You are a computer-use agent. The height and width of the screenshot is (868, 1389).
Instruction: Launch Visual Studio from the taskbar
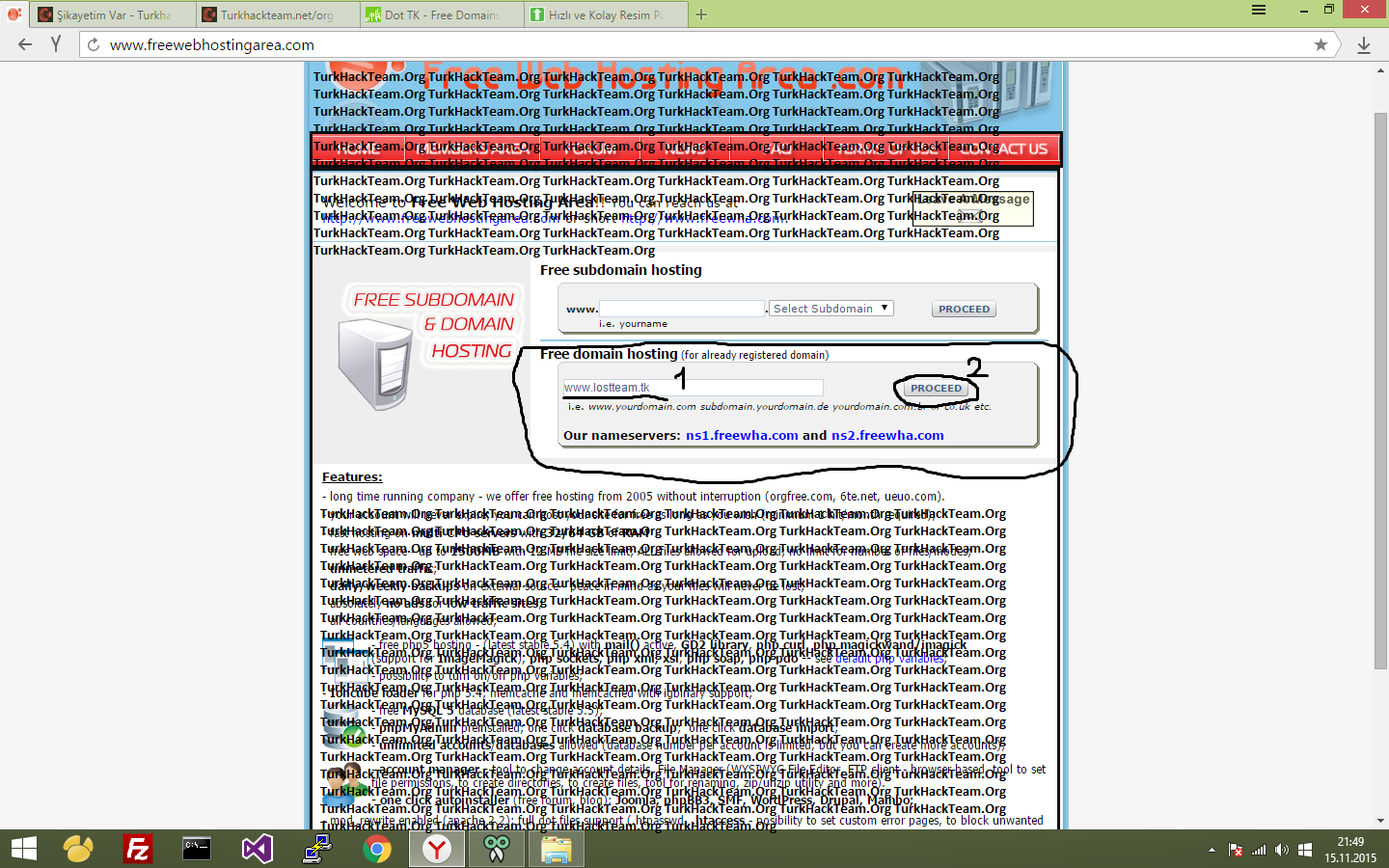(257, 849)
